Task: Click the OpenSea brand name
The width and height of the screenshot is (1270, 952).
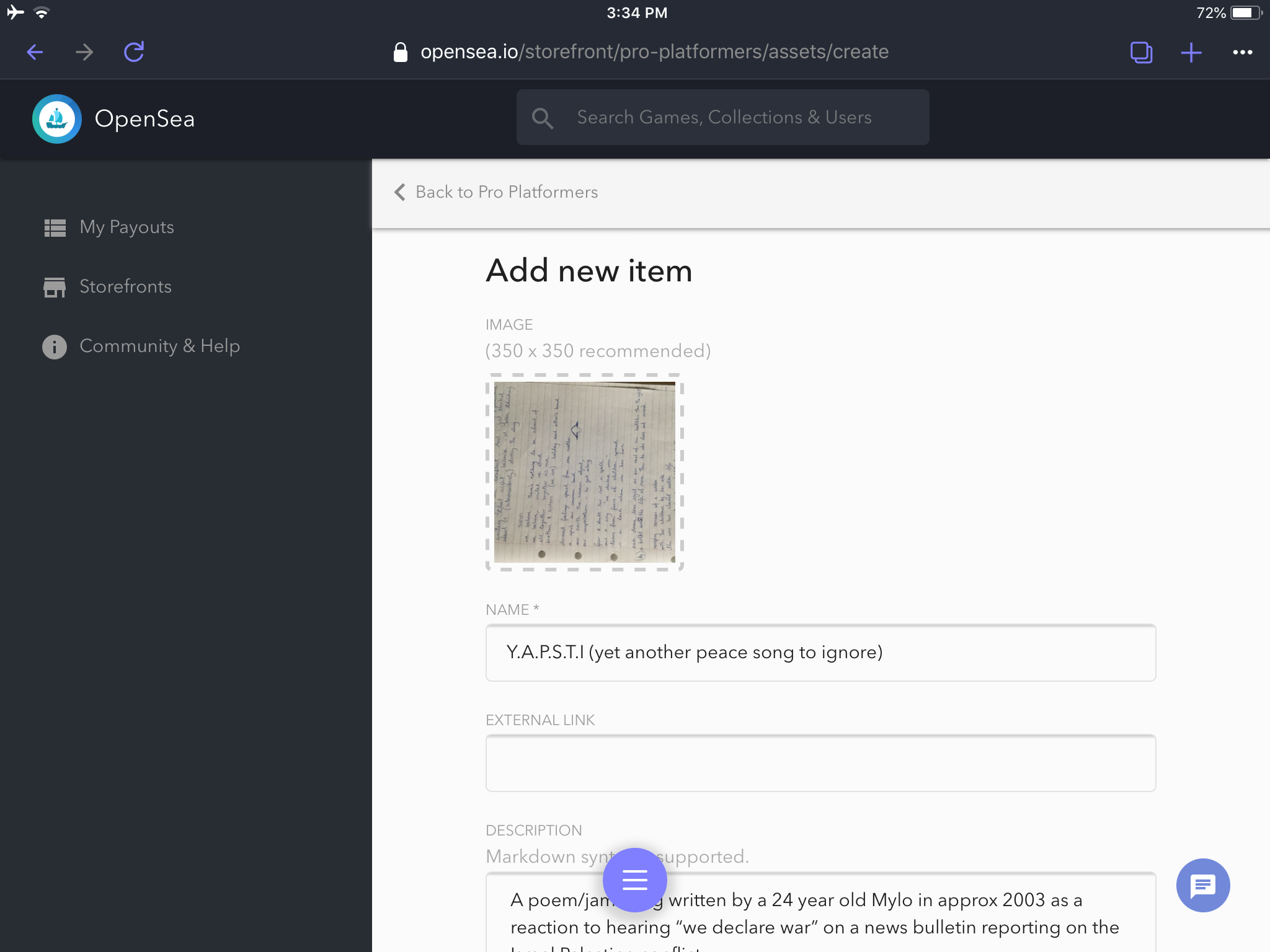Action: [x=144, y=118]
